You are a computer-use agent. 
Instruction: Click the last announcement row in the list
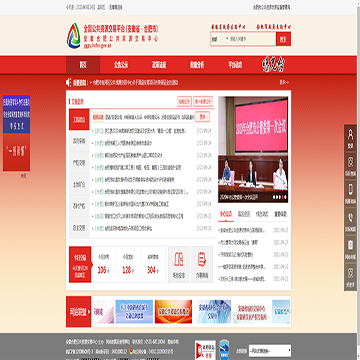click(152, 229)
